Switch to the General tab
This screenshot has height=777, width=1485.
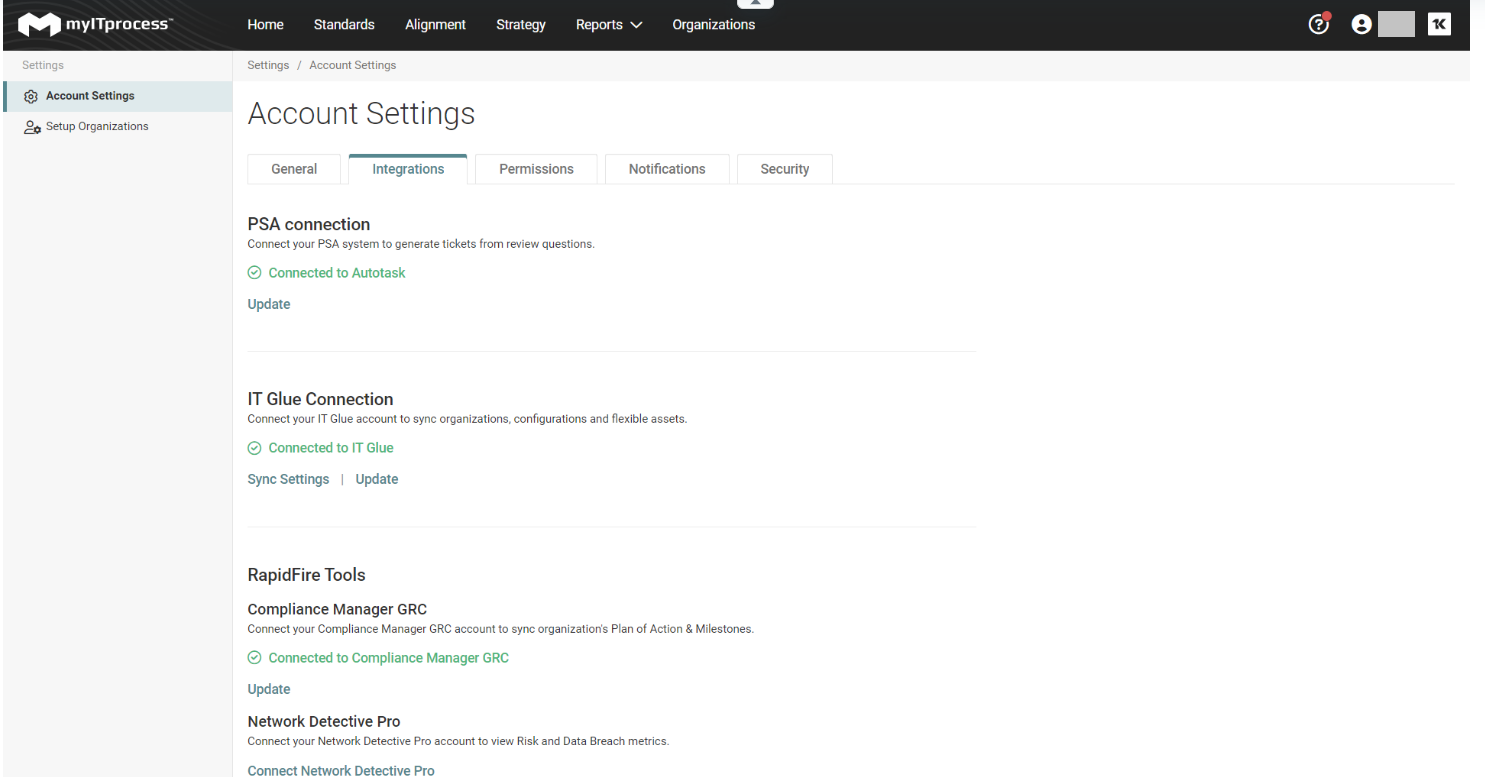point(294,169)
